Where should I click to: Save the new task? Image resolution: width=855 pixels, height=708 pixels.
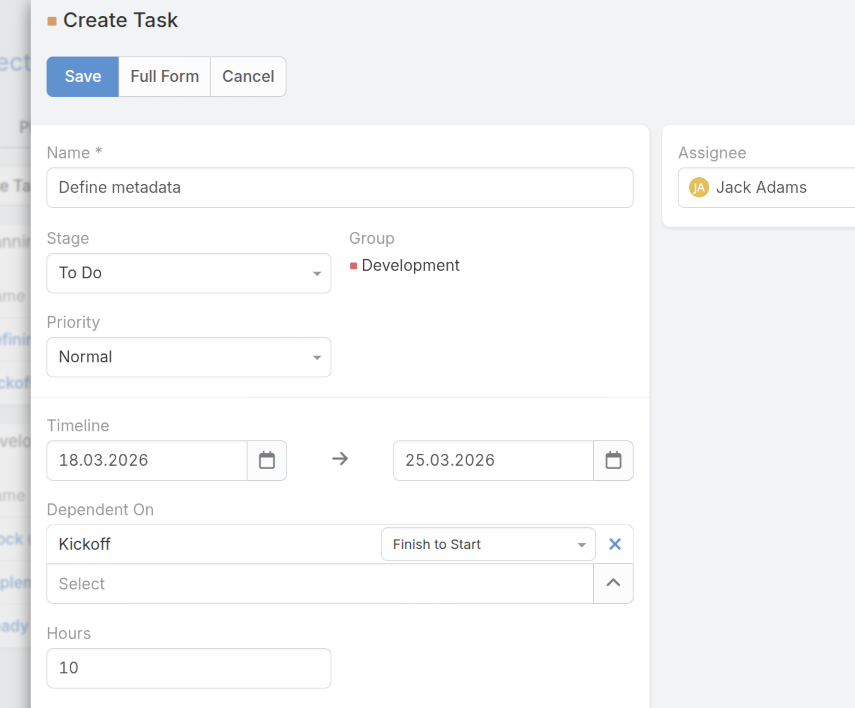[83, 76]
